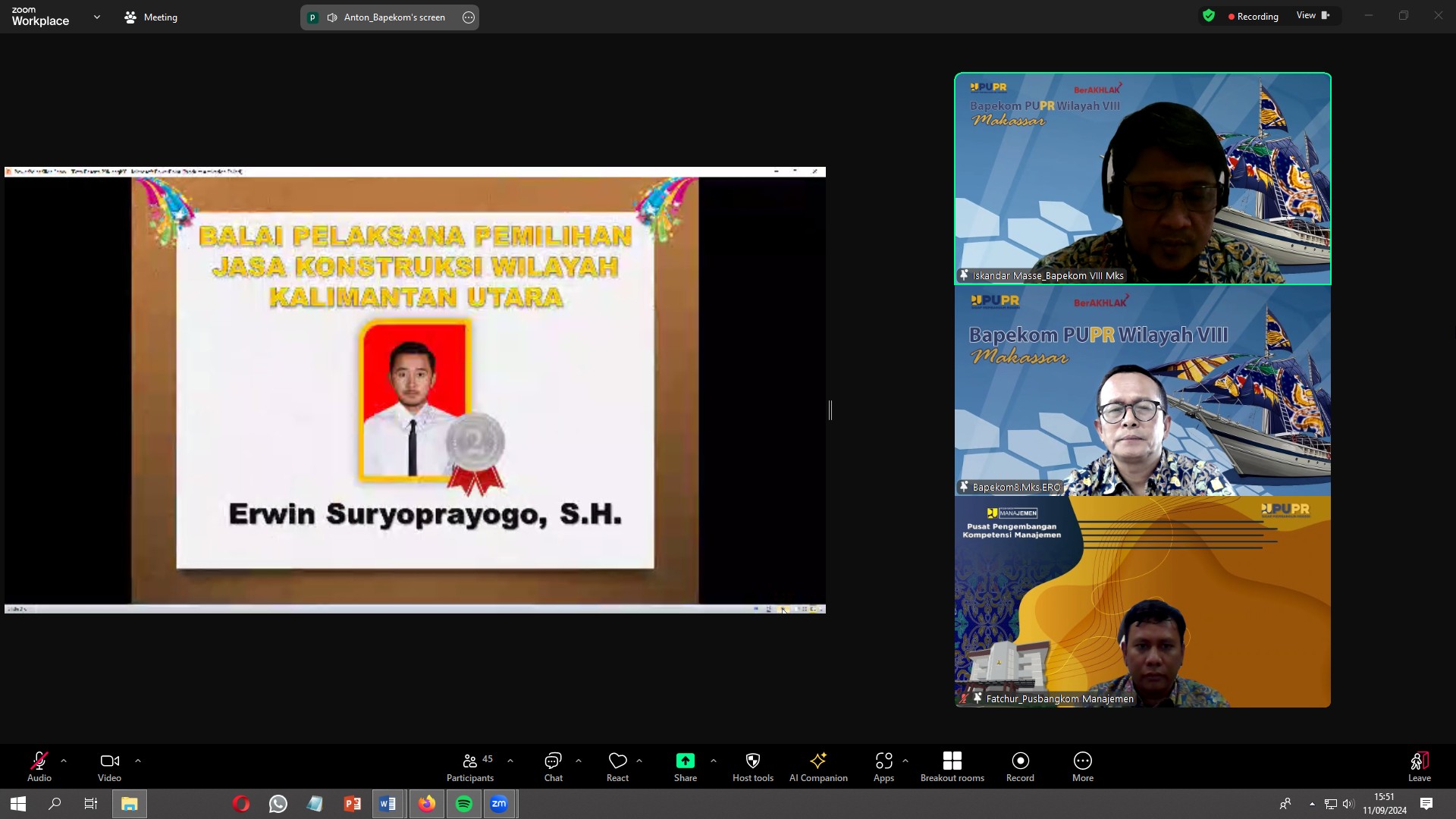Image resolution: width=1456 pixels, height=819 pixels.
Task: Click the Recording status indicator
Action: click(x=1253, y=17)
